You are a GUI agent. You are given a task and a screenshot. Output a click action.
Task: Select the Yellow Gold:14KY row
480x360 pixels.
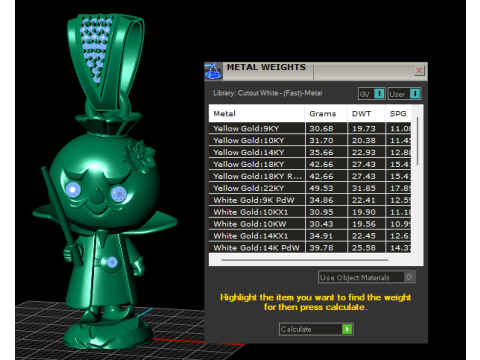click(x=310, y=152)
